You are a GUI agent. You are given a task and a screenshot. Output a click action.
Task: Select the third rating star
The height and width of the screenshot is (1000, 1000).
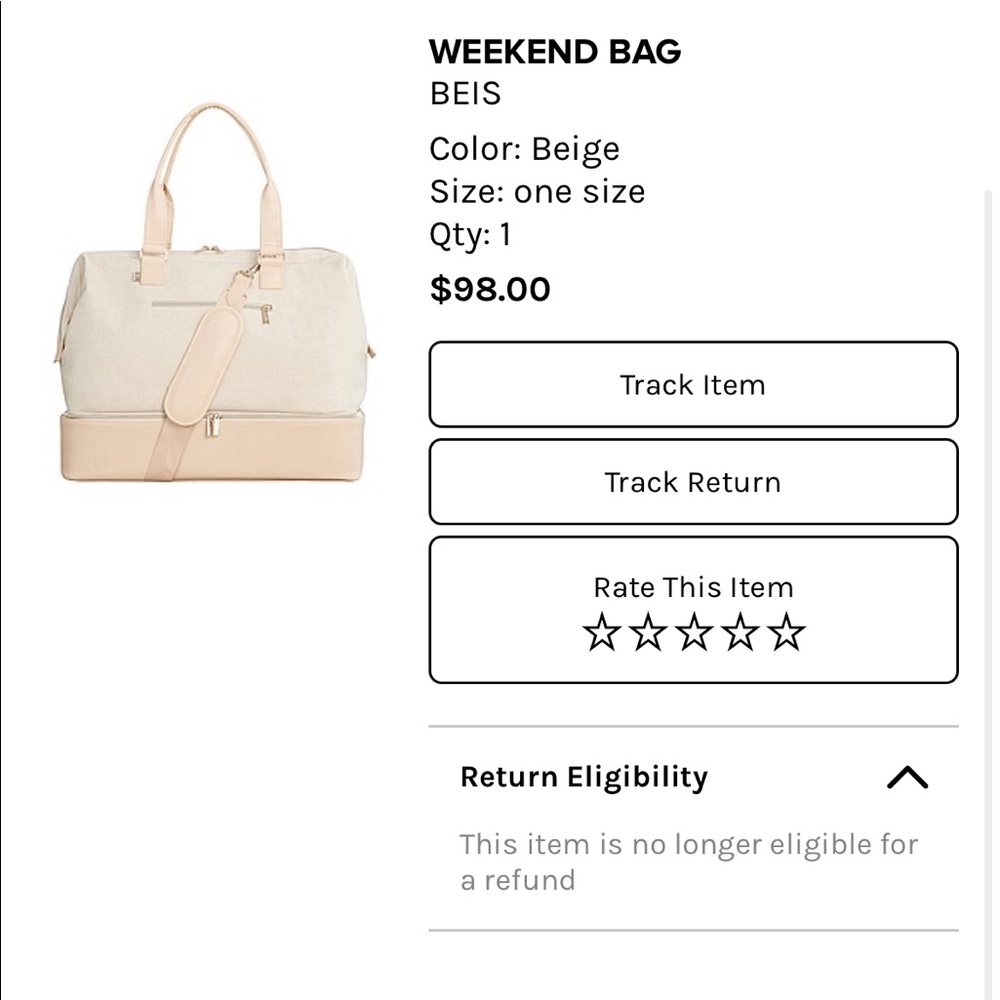tap(694, 633)
